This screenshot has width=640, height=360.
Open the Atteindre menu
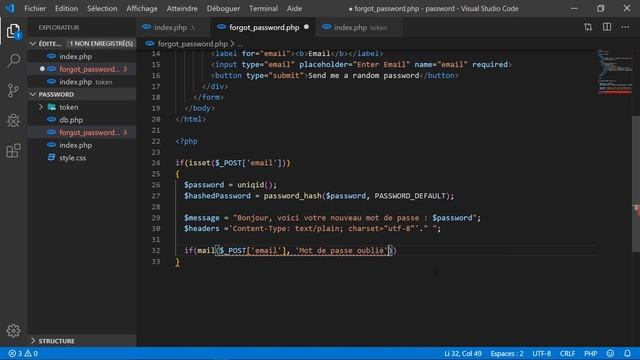182,9
